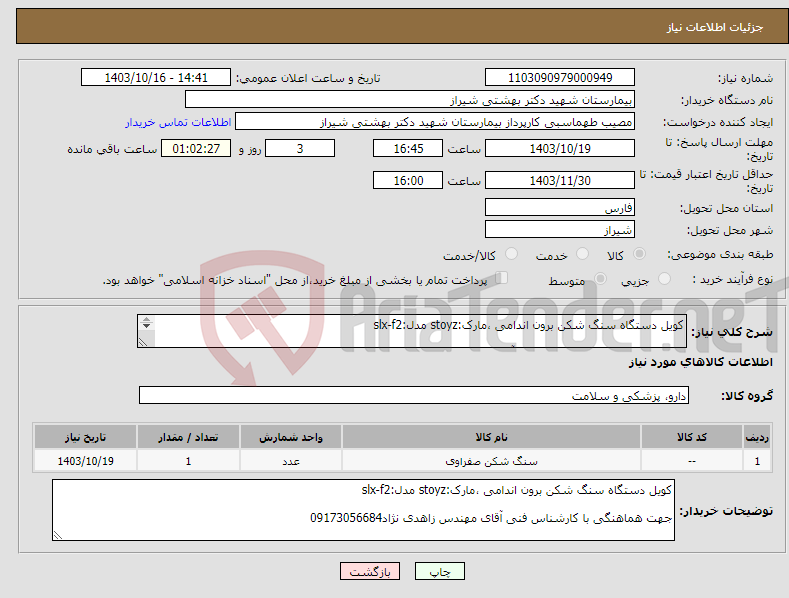Click the table date cell 1403/10/19
Image resolution: width=789 pixels, height=598 pixels.
[x=86, y=461]
